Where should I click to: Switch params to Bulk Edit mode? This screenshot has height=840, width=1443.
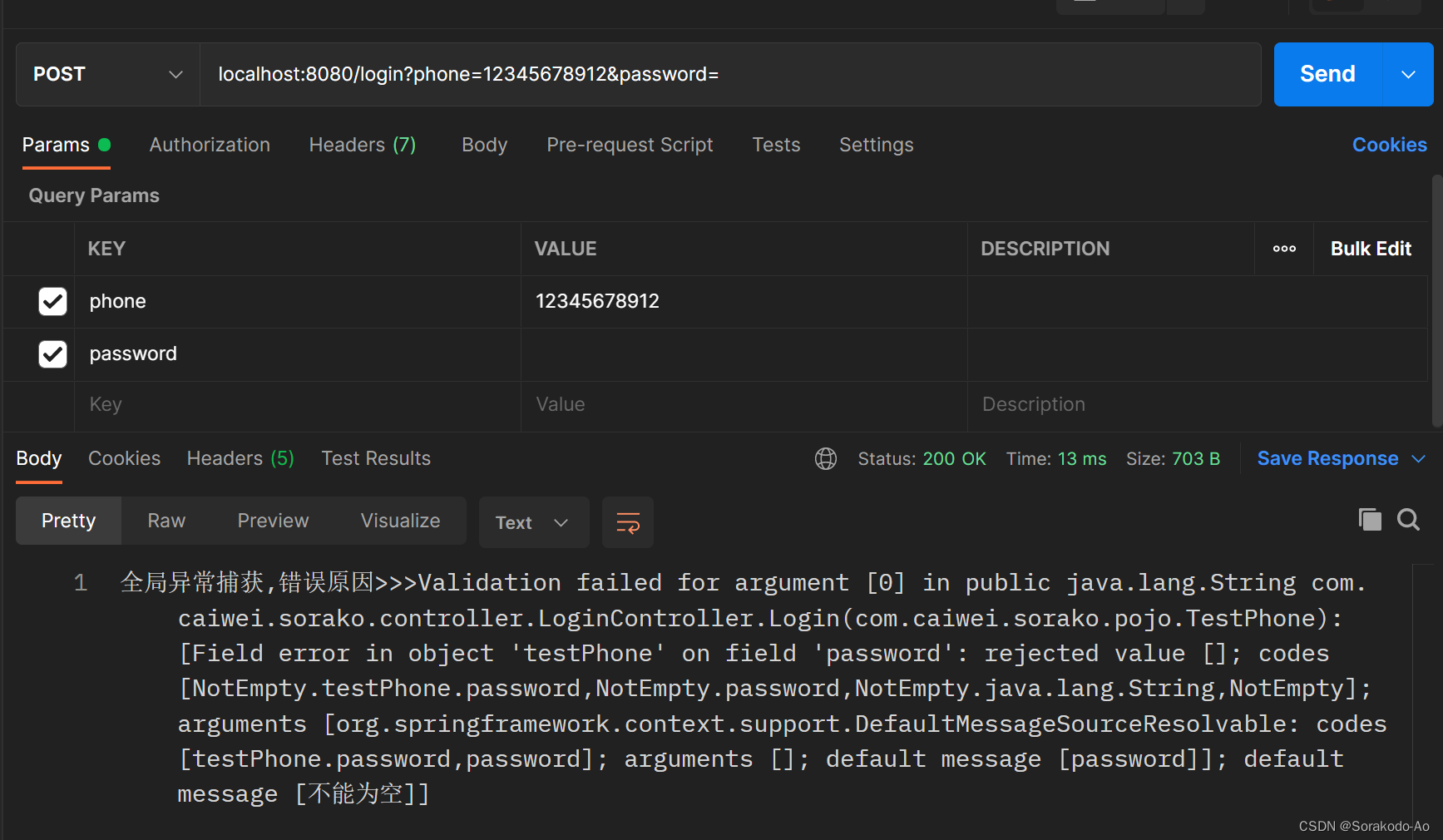coord(1371,249)
